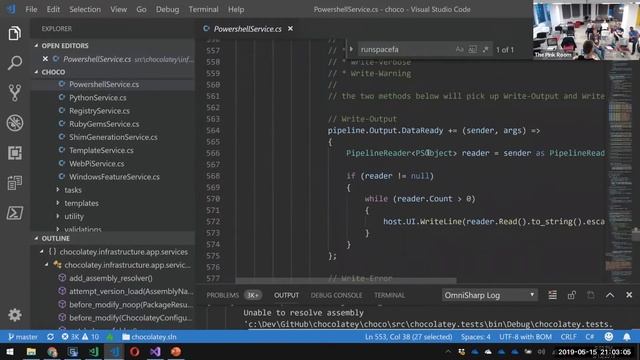Collapse chocolatey.infrastructure.app.services namespace in outline
640x360 pixels.
(42, 252)
